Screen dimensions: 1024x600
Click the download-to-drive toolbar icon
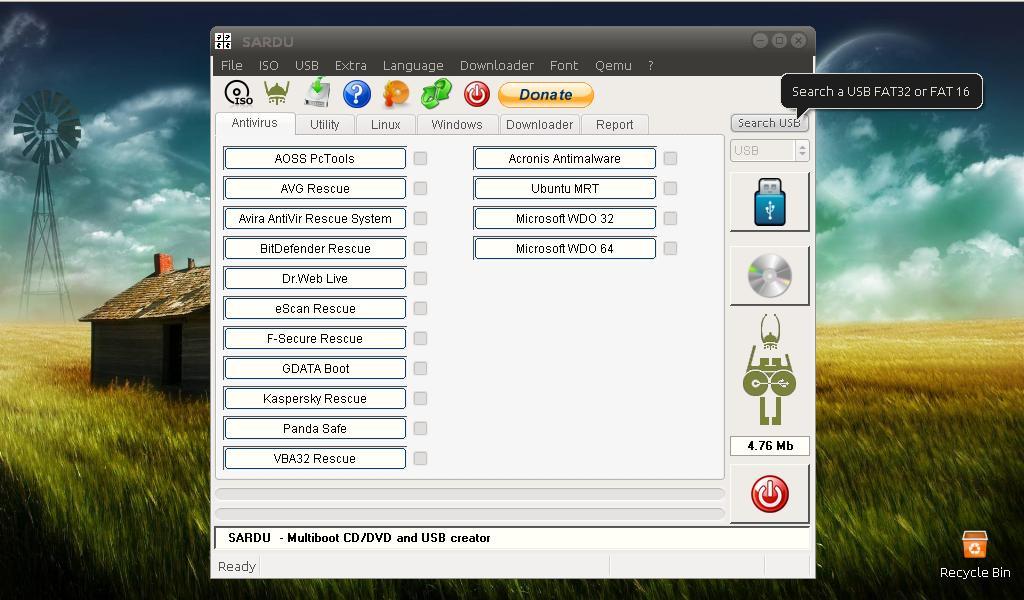(x=317, y=92)
